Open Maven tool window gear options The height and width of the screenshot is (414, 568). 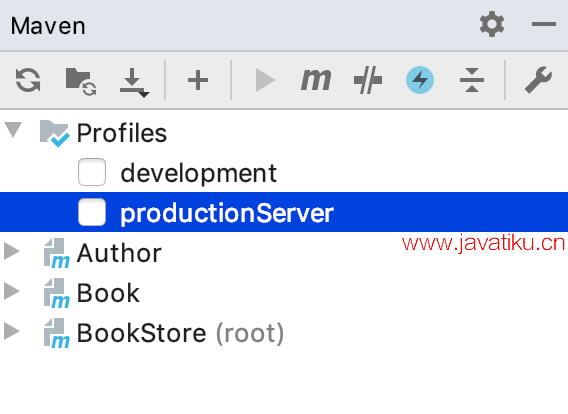click(x=492, y=24)
